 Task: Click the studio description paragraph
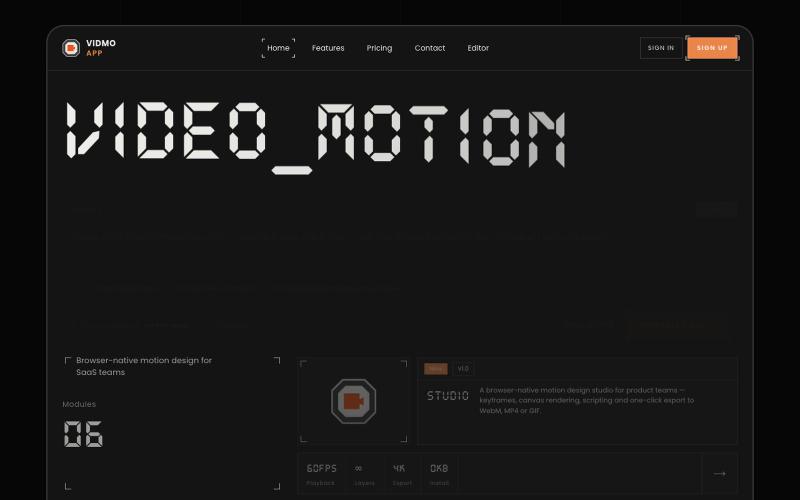587,401
